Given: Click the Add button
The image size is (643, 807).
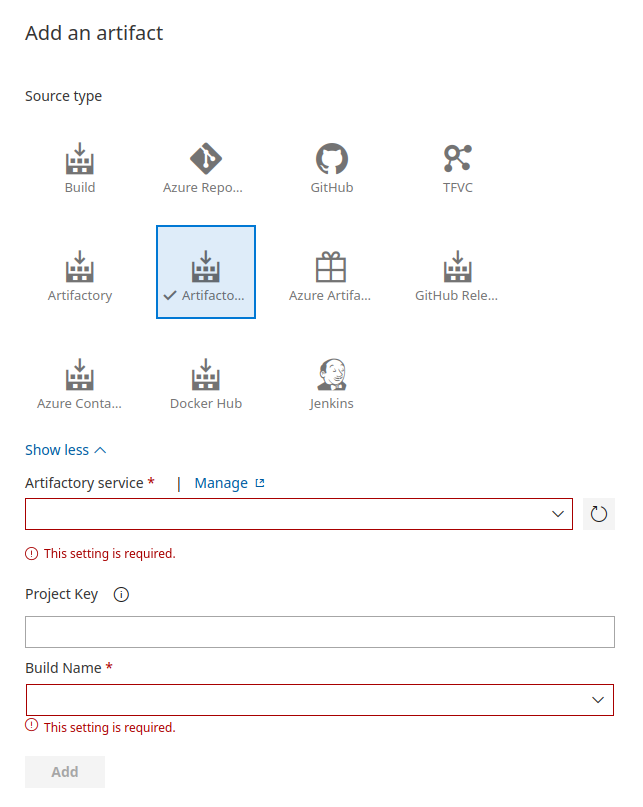Looking at the screenshot, I should [65, 772].
